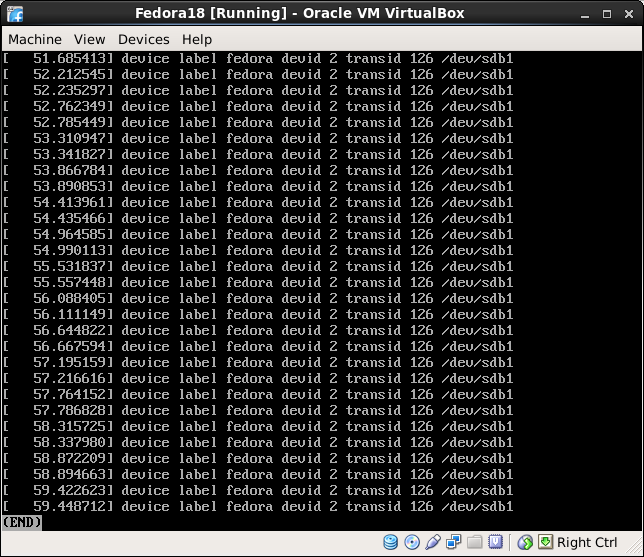Open the Machine menu
This screenshot has width=644, height=557.
[x=35, y=39]
